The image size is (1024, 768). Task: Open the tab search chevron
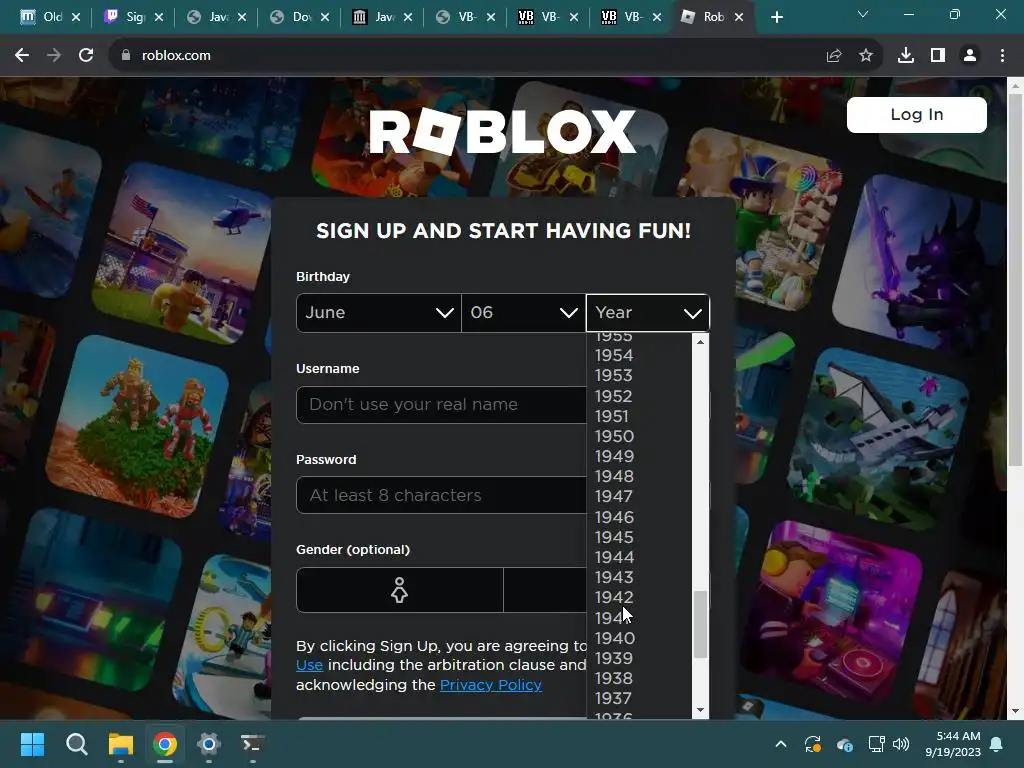[863, 14]
